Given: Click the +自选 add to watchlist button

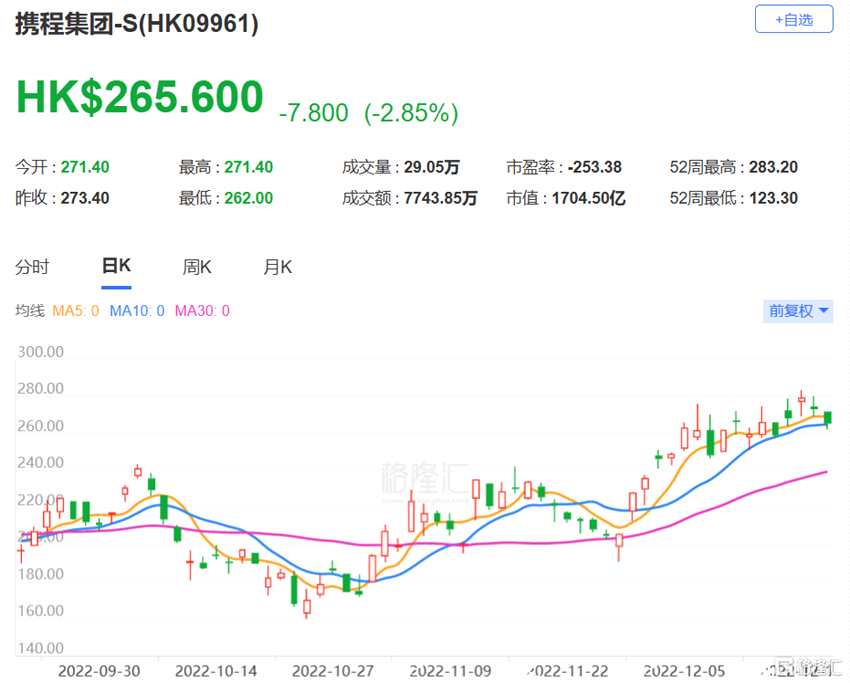Looking at the screenshot, I should pyautogui.click(x=793, y=19).
